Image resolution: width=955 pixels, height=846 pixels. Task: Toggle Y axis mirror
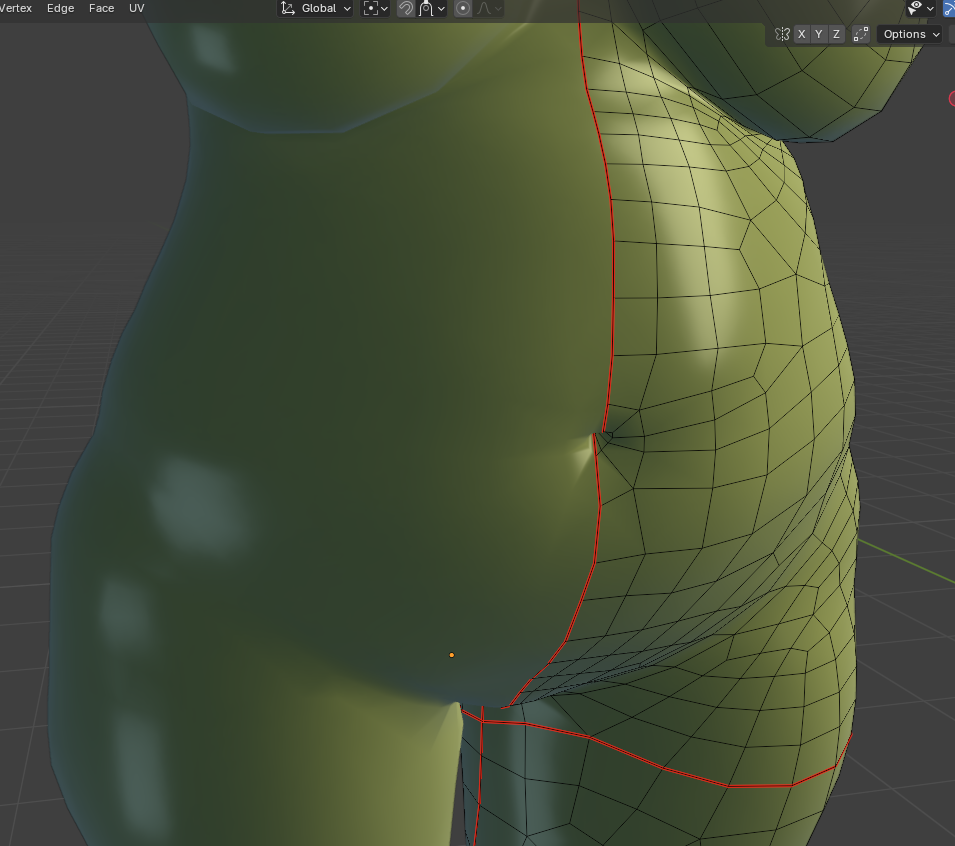pyautogui.click(x=819, y=34)
